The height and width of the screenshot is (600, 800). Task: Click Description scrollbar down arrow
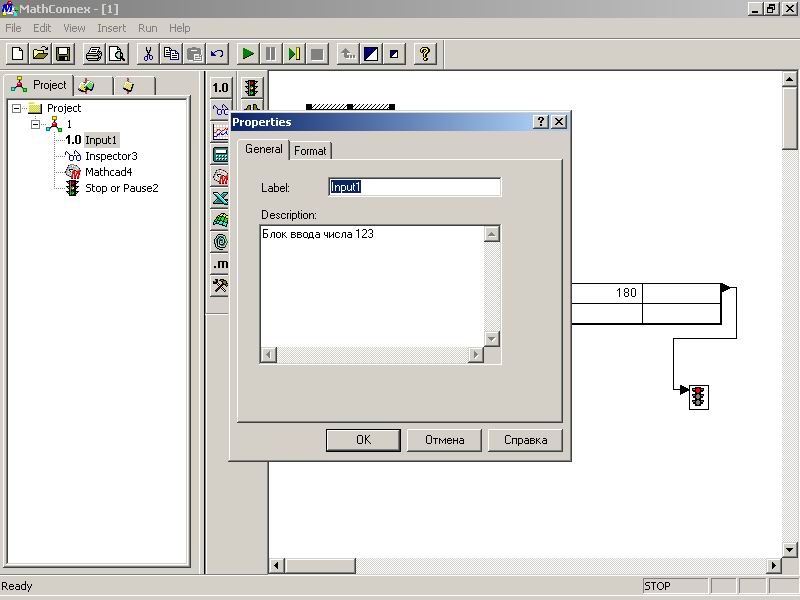pyautogui.click(x=492, y=339)
